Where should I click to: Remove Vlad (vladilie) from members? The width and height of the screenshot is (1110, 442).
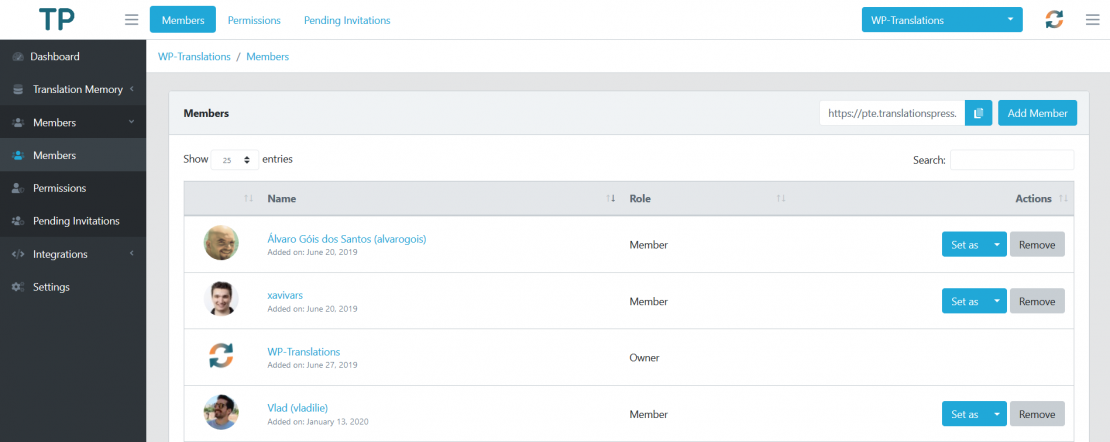click(x=1037, y=414)
